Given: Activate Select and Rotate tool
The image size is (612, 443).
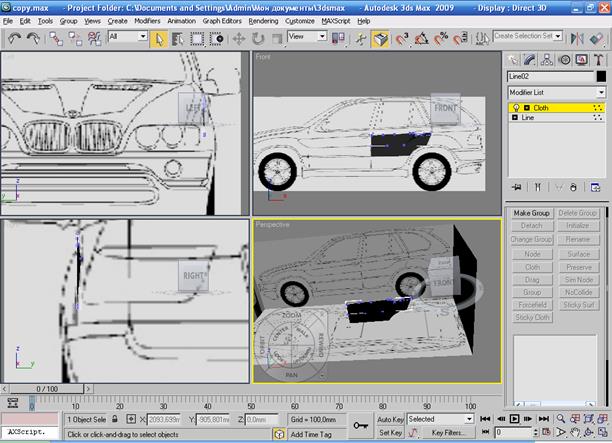Looking at the screenshot, I should [258, 39].
